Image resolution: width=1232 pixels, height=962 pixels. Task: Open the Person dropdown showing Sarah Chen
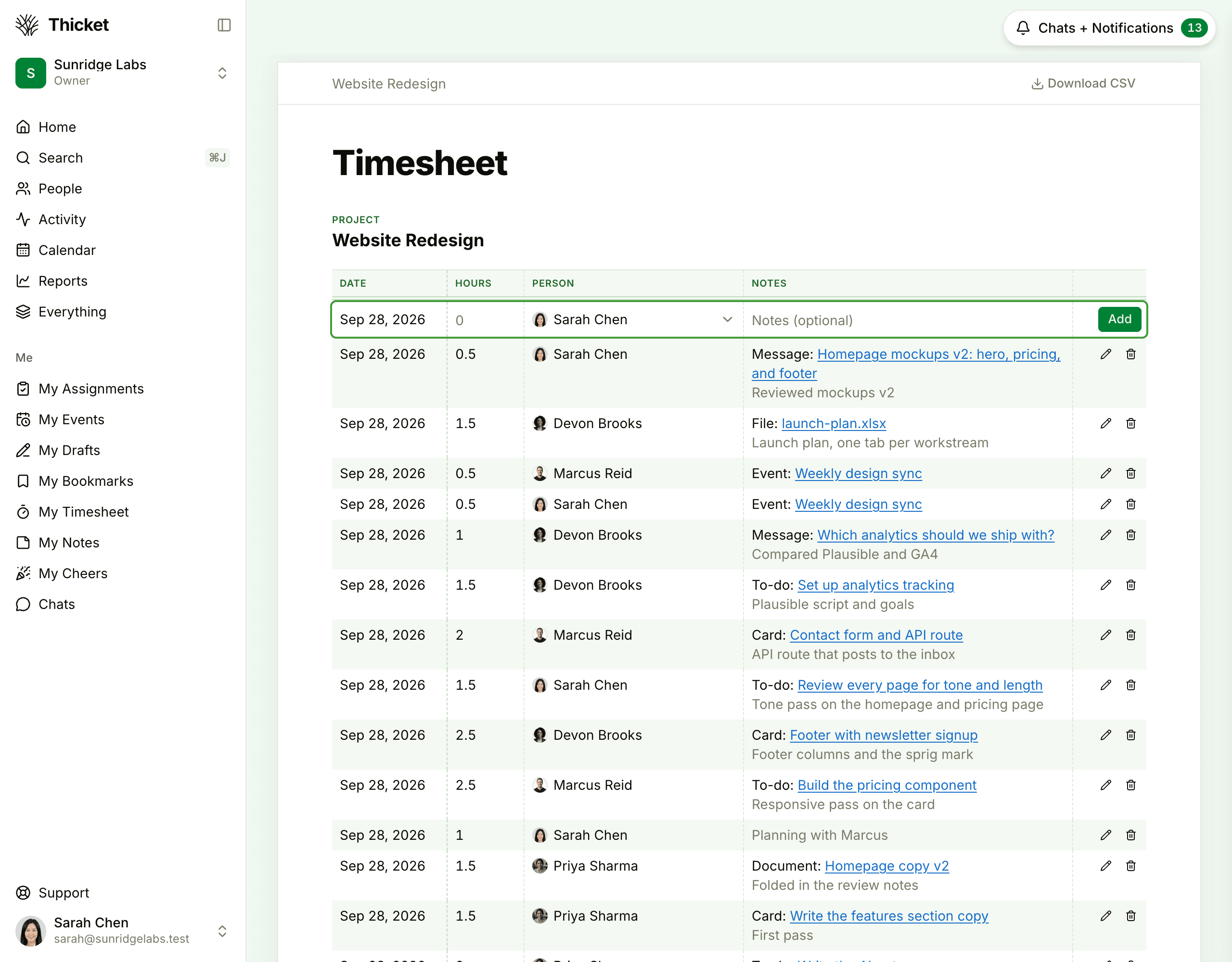click(x=633, y=320)
